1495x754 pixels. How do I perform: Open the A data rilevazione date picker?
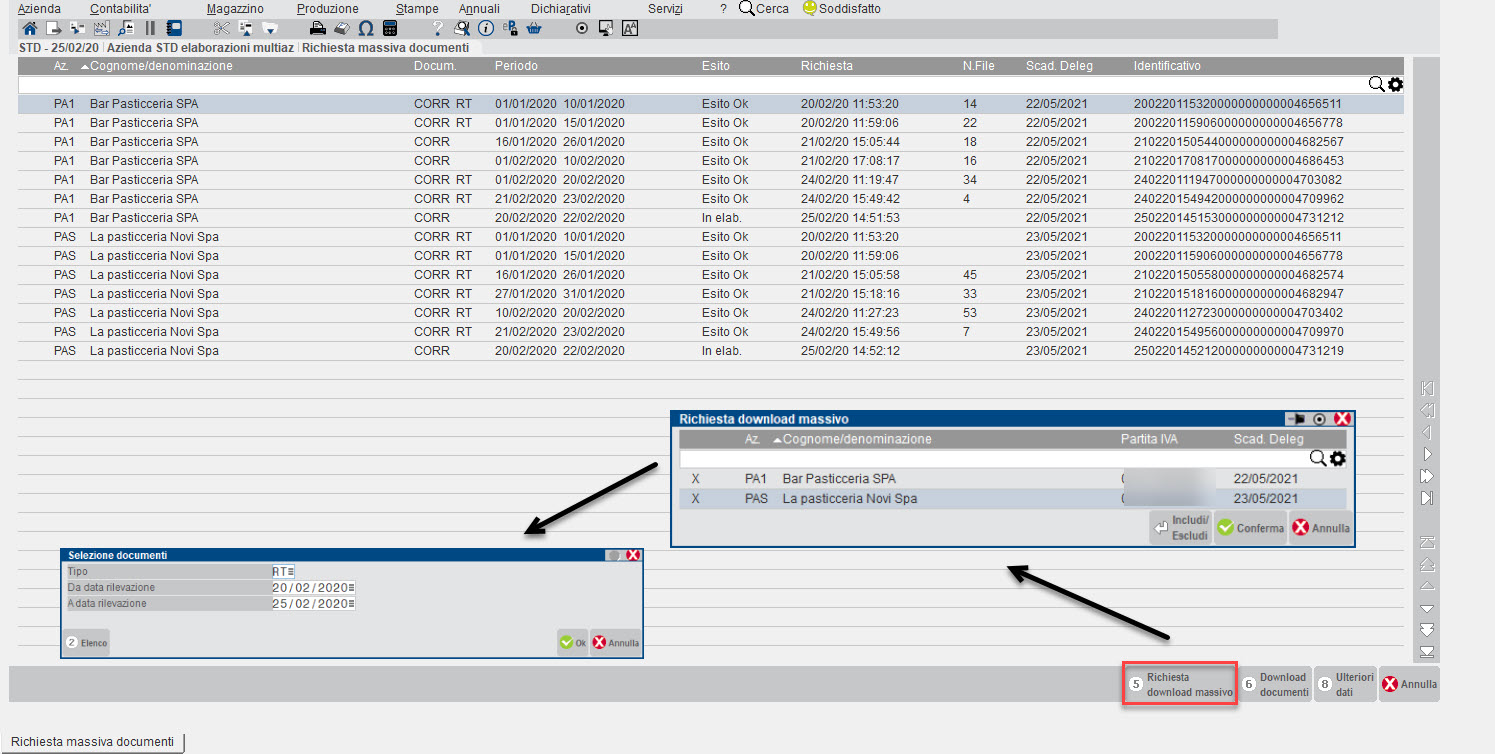(x=351, y=604)
